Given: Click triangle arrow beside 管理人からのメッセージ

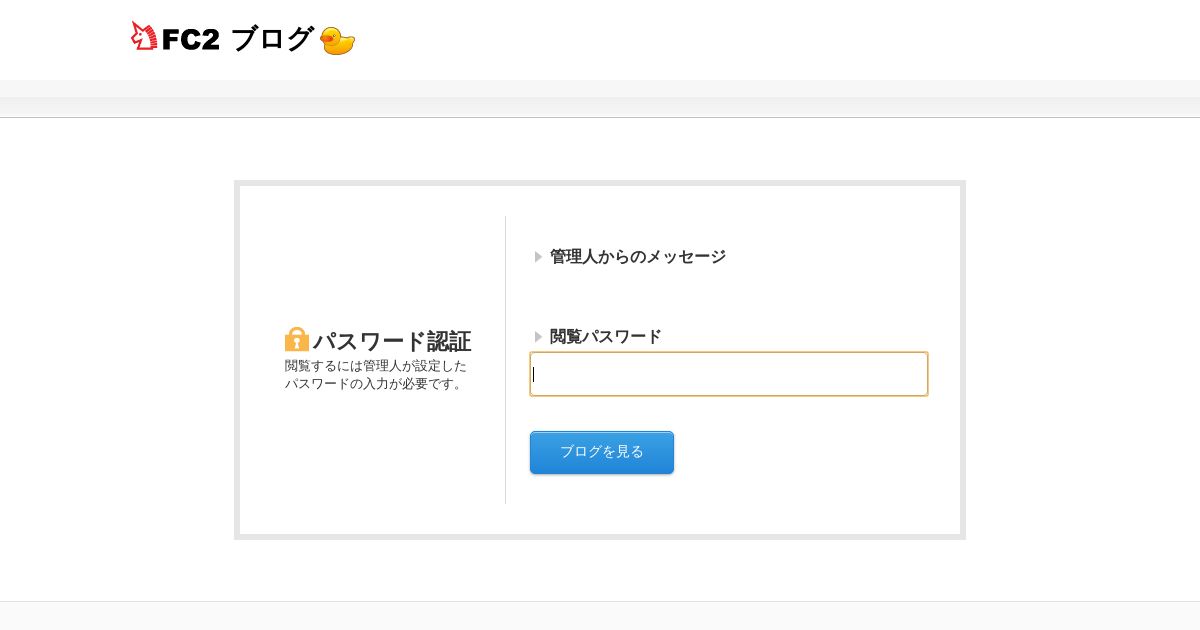Looking at the screenshot, I should [x=538, y=257].
